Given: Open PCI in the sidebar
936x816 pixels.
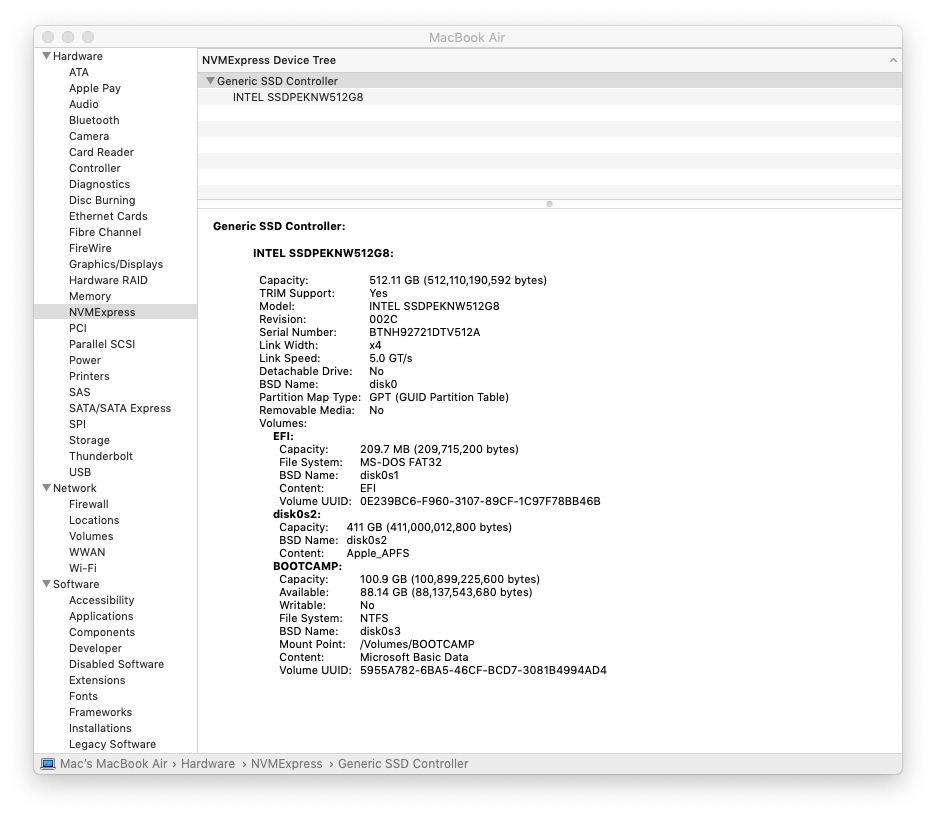Looking at the screenshot, I should [x=78, y=328].
